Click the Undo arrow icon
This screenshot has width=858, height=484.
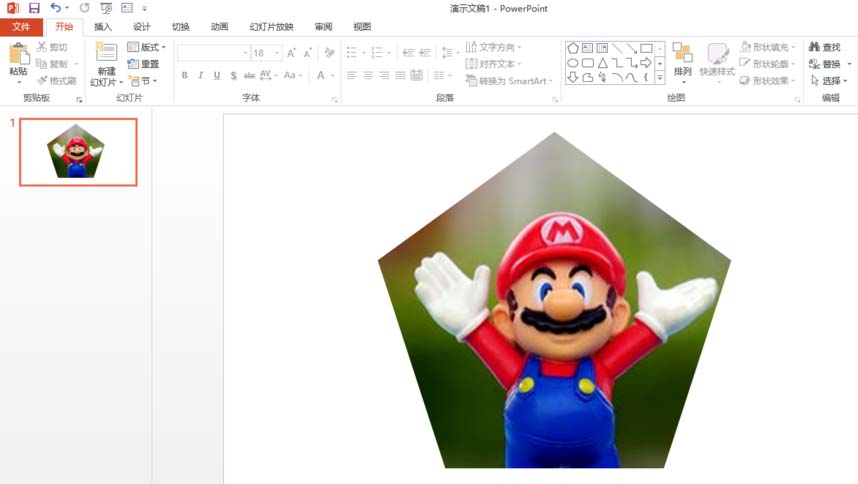point(56,8)
